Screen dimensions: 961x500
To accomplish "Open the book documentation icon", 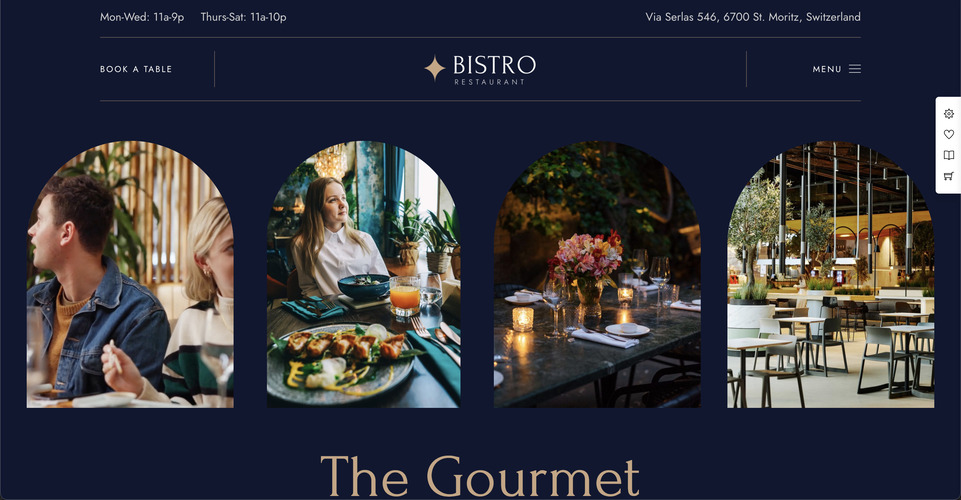I will pos(948,155).
